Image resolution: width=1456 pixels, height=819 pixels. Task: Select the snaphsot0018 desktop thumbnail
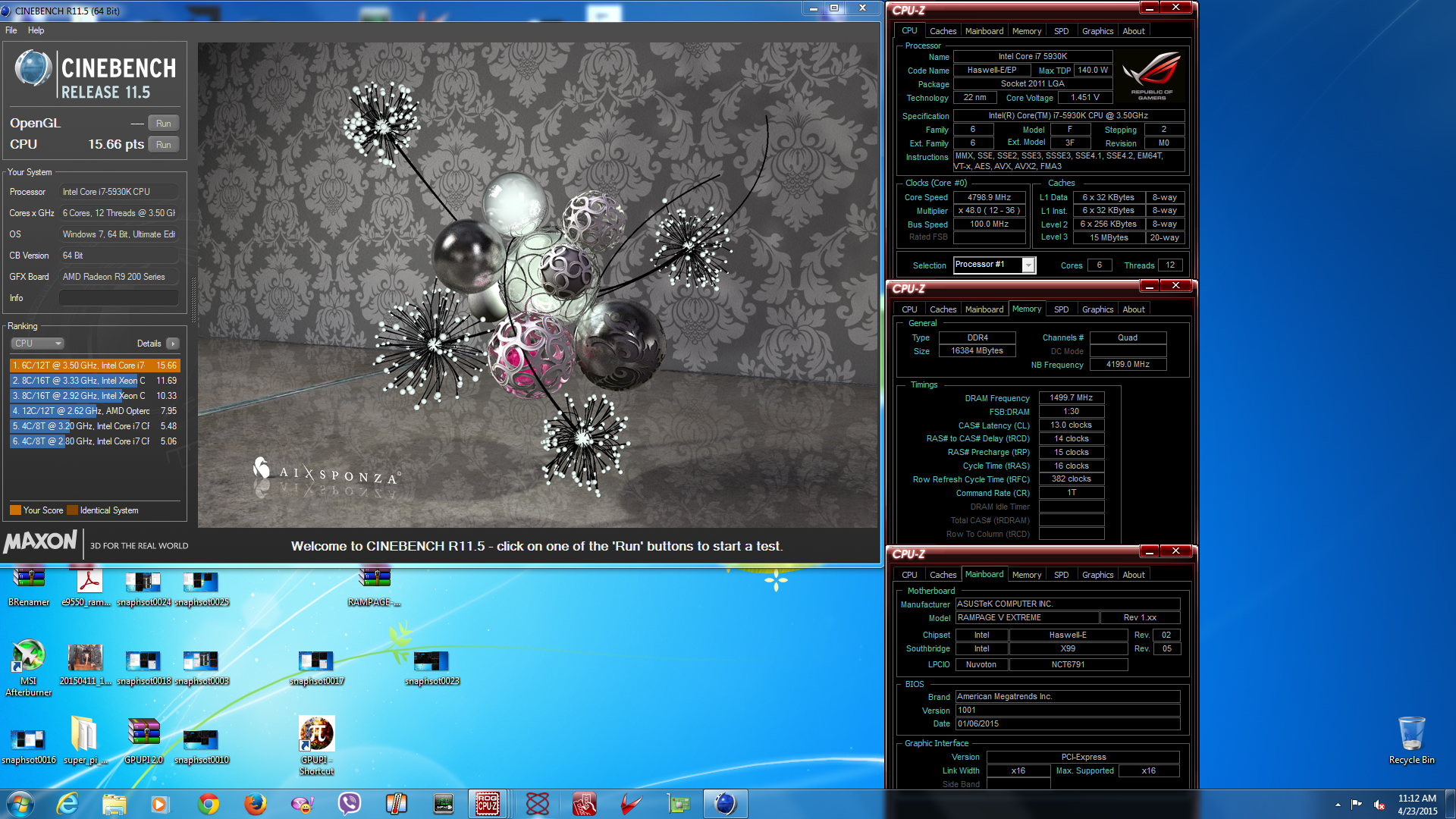(x=143, y=667)
